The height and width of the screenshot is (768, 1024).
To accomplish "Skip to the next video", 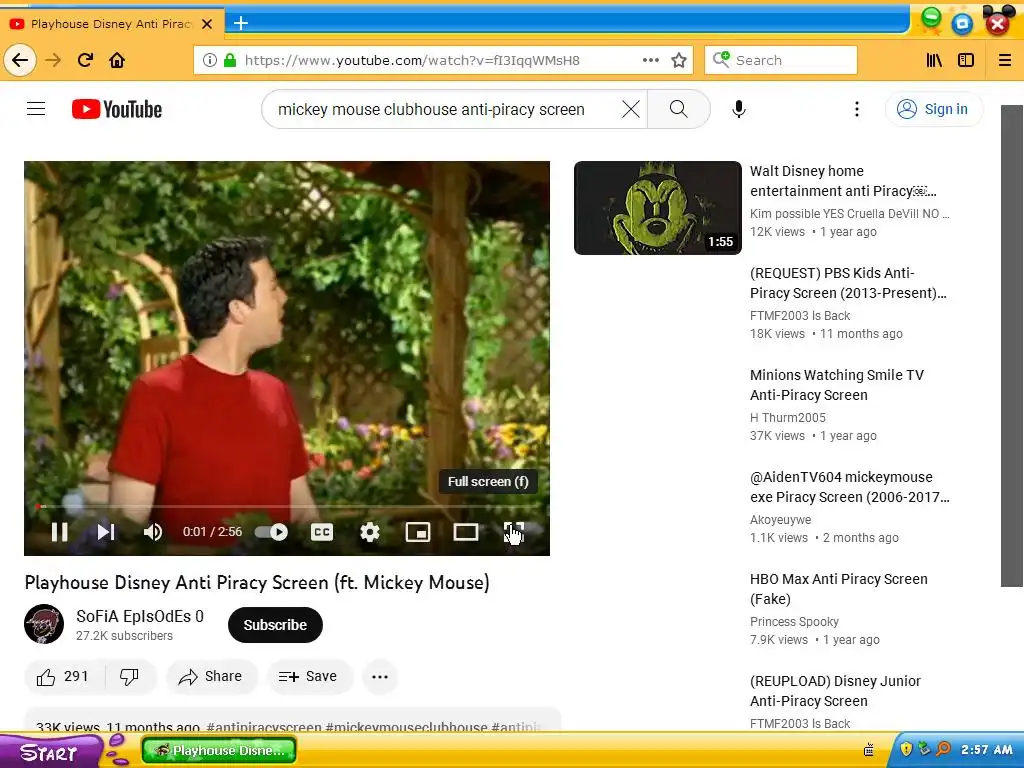I will [106, 532].
